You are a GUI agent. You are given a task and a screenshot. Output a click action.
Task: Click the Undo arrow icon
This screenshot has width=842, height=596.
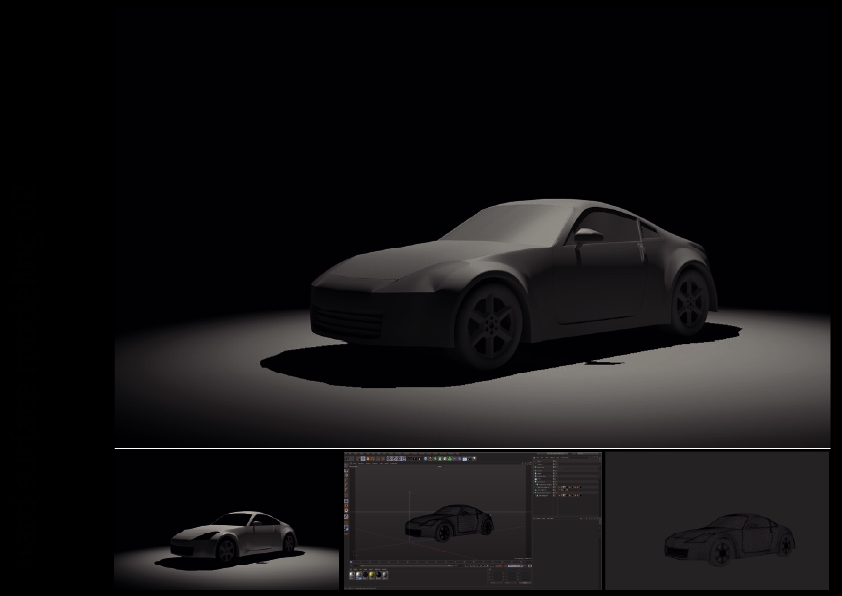point(346,459)
